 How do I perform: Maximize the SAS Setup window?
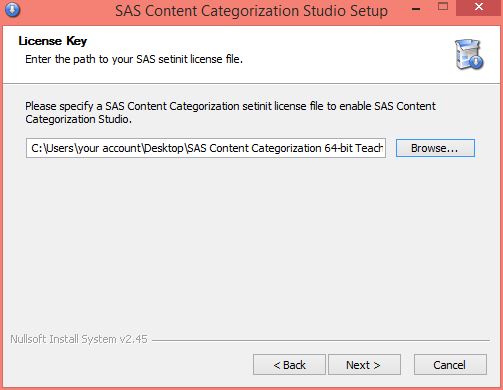tap(443, 7)
